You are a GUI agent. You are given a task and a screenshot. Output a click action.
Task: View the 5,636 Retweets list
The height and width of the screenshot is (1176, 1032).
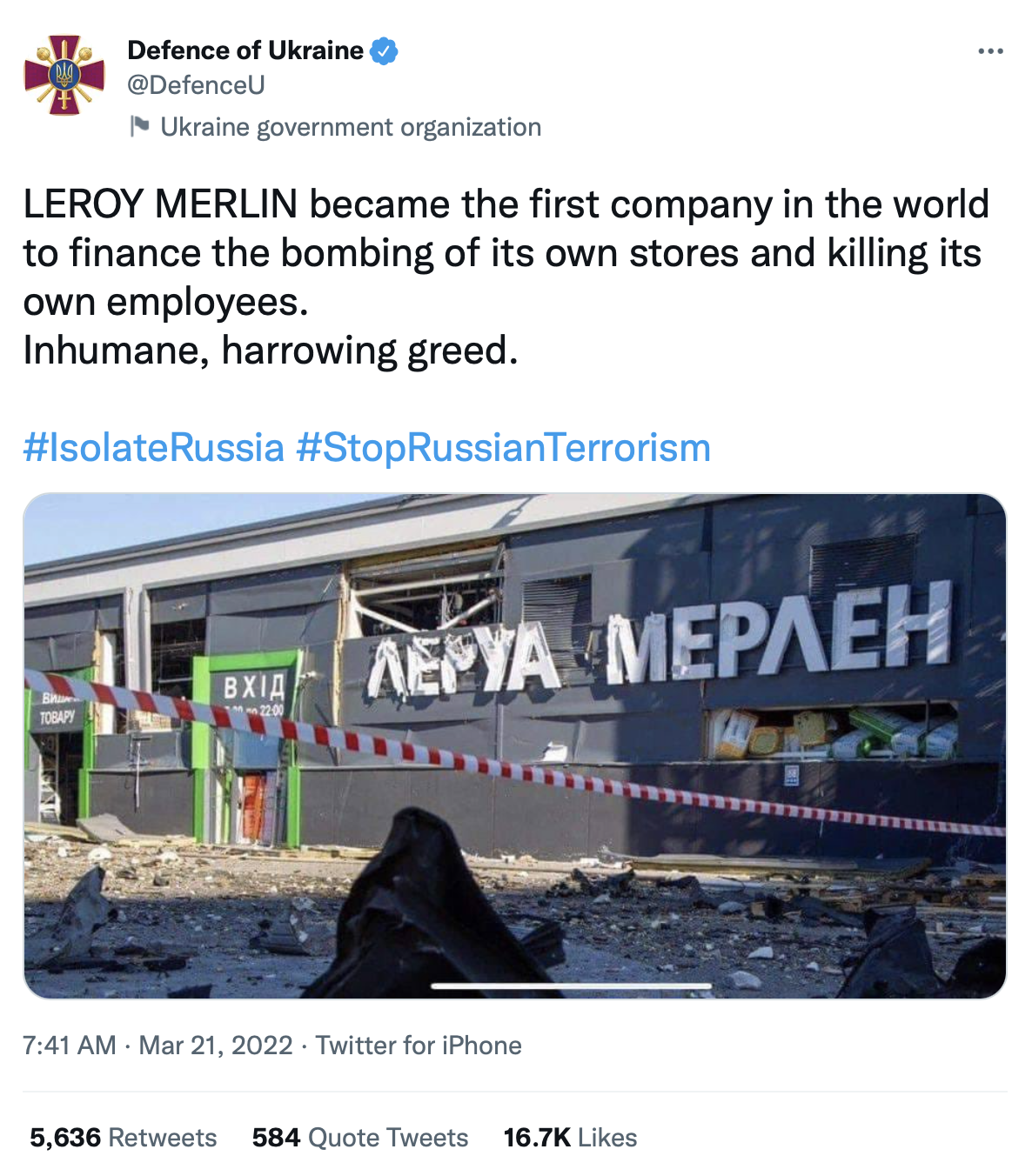coord(123,1138)
